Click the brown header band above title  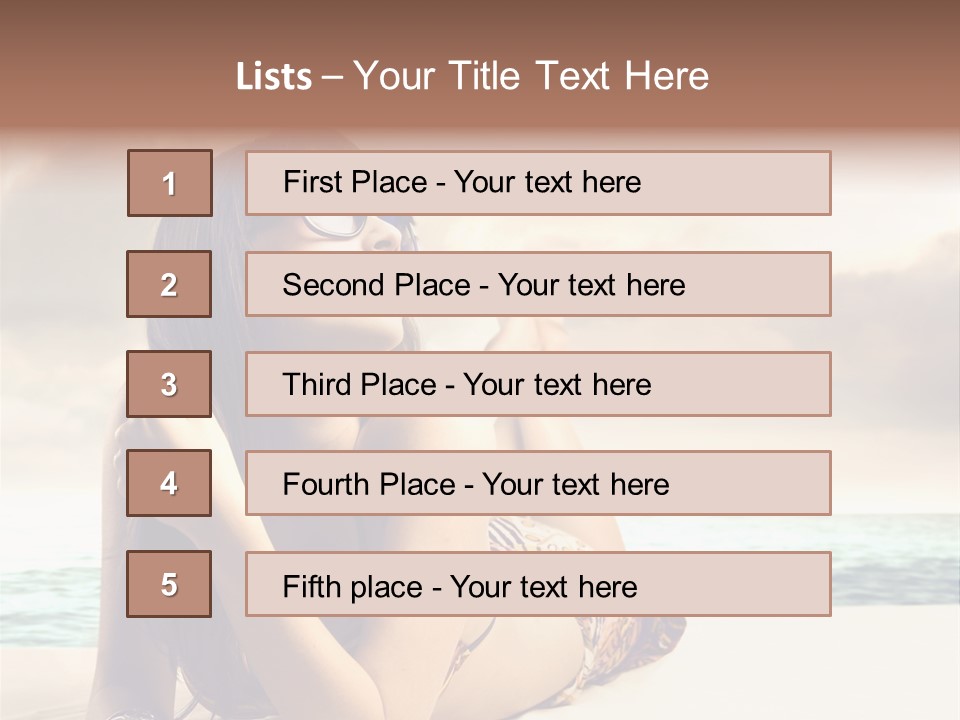480,20
